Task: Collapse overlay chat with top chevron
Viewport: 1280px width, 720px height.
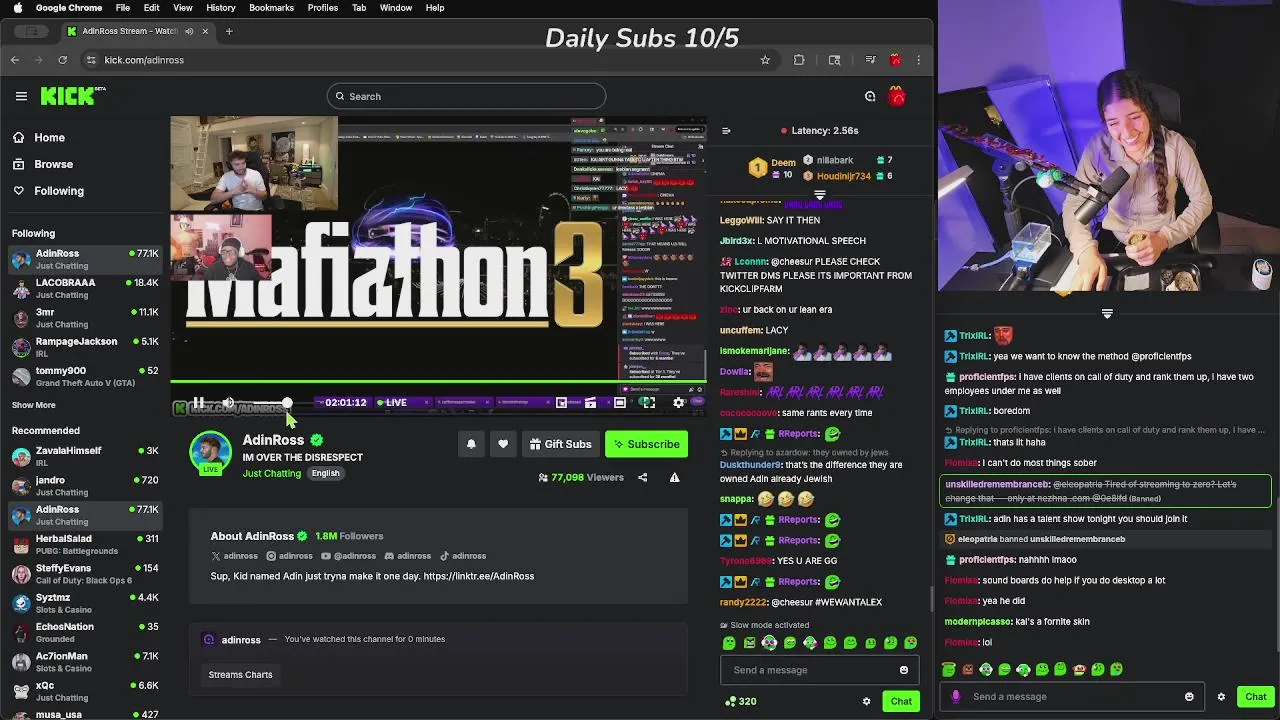Action: tap(1107, 313)
